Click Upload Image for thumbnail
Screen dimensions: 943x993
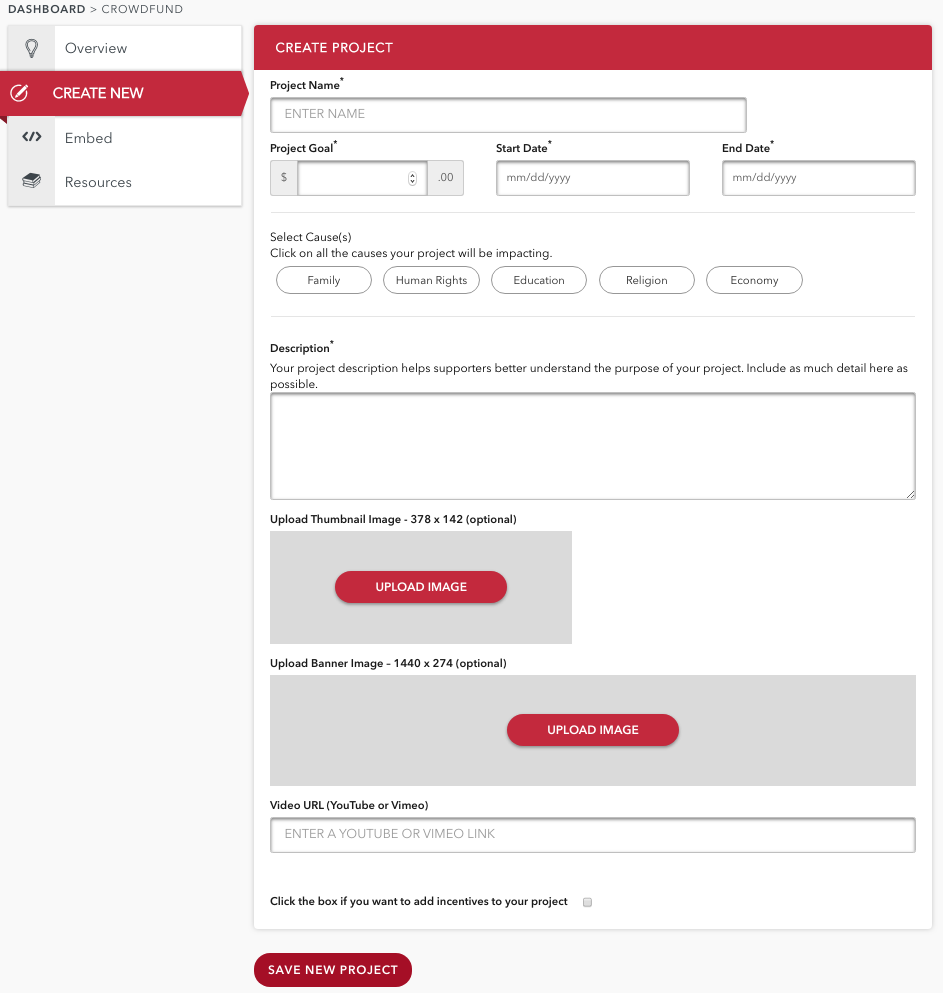pos(421,587)
